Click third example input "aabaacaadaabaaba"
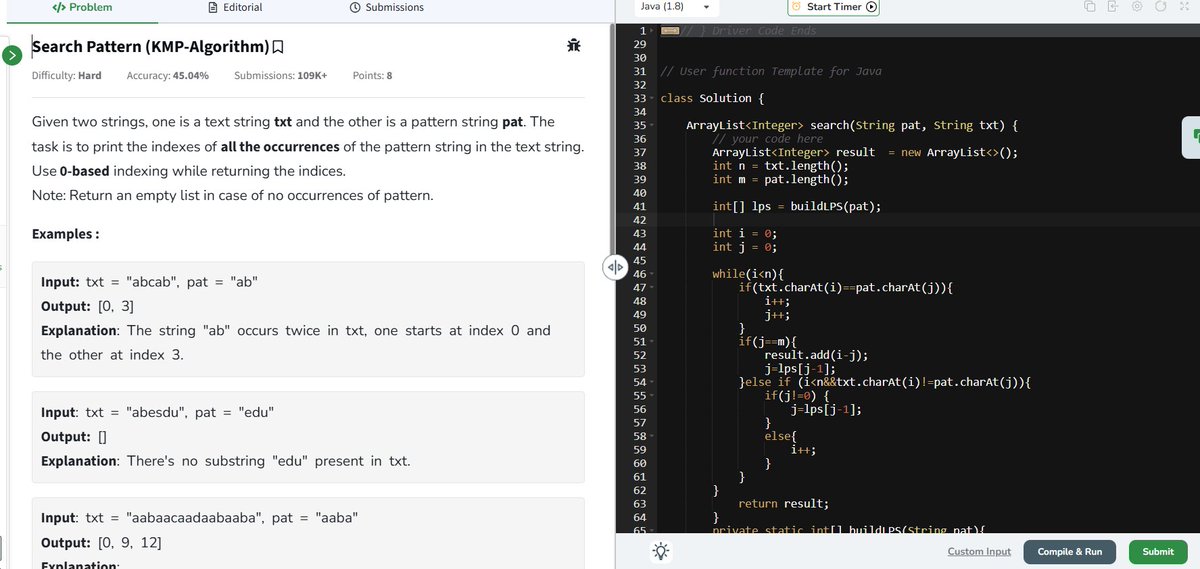This screenshot has width=1200, height=569. click(x=199, y=518)
